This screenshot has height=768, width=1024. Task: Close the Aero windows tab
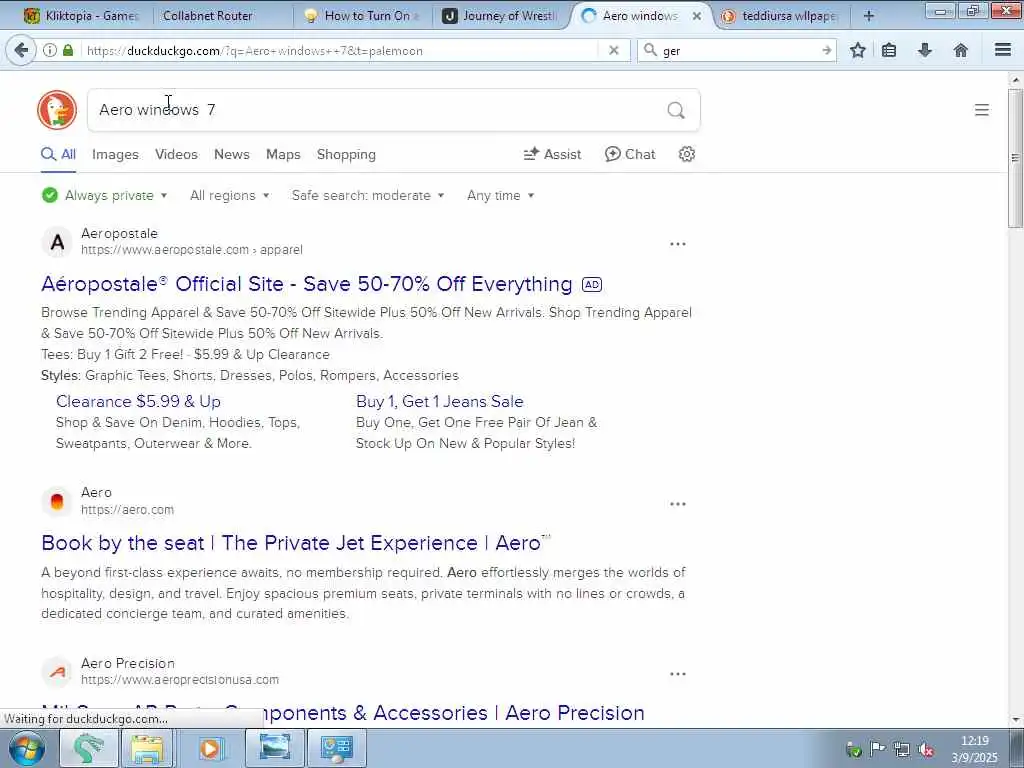pyautogui.click(x=696, y=16)
